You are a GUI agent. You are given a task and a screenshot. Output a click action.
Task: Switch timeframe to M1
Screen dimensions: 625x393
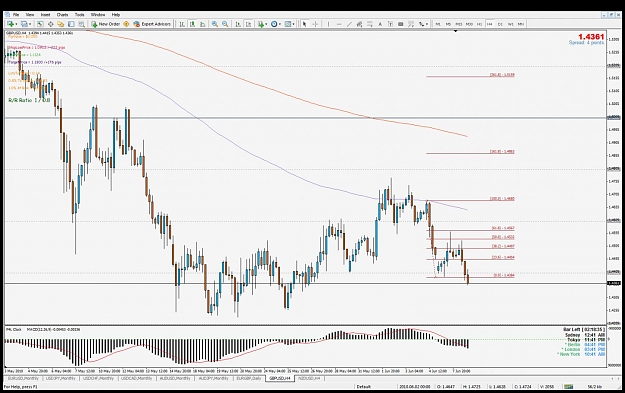(x=438, y=24)
